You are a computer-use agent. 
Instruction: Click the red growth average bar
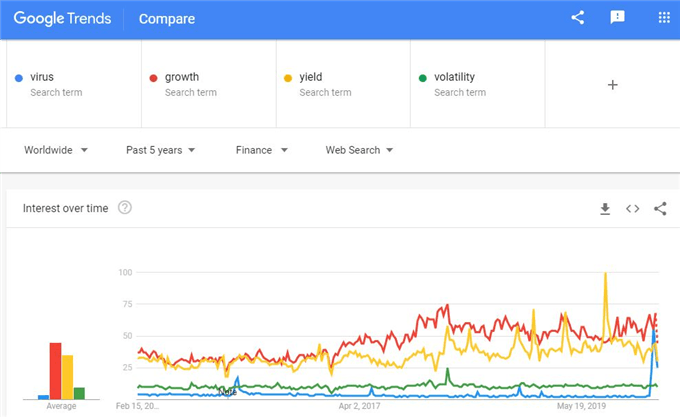tap(56, 371)
